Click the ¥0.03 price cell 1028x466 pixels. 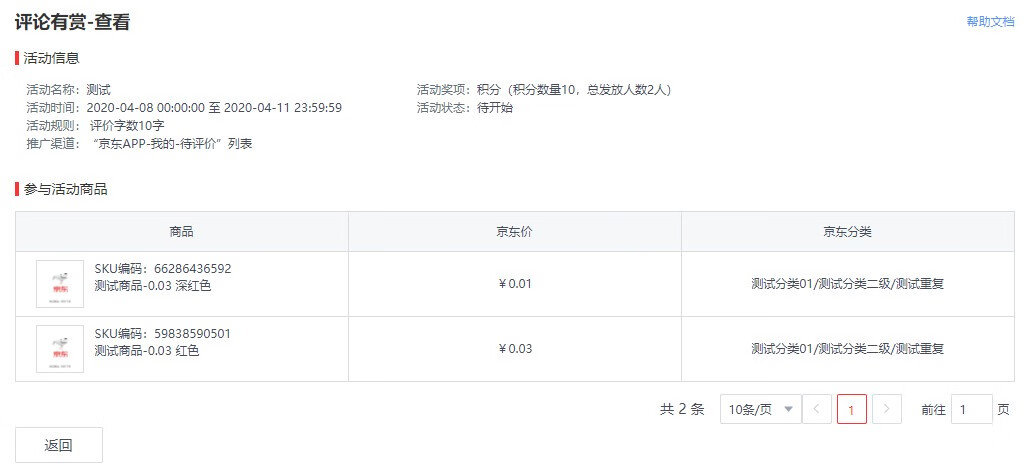[515, 349]
